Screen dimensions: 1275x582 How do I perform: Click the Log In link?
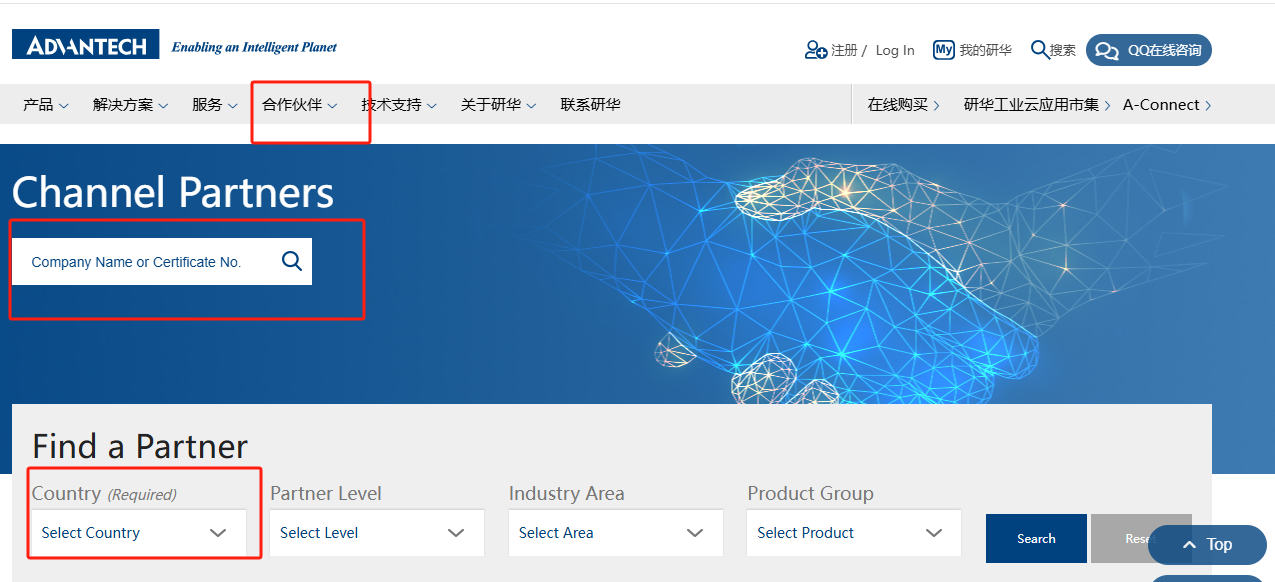[895, 50]
